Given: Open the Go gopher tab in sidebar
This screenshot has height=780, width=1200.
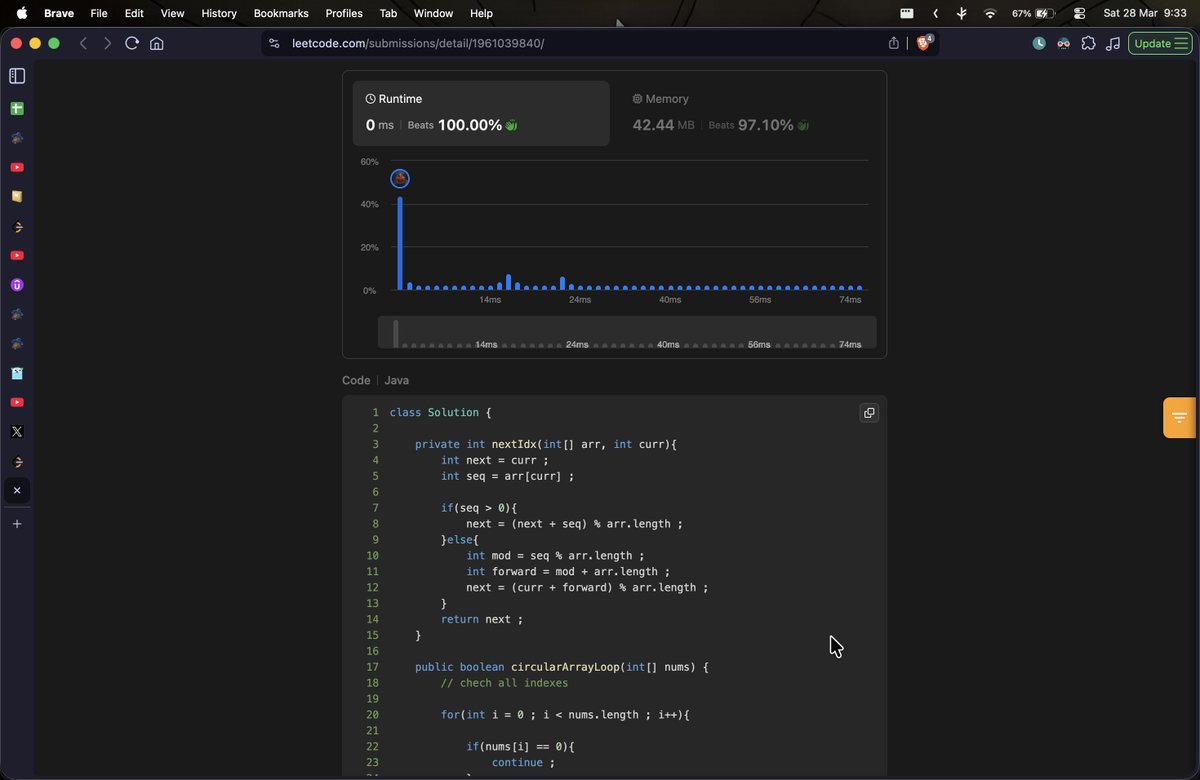Looking at the screenshot, I should (17, 373).
